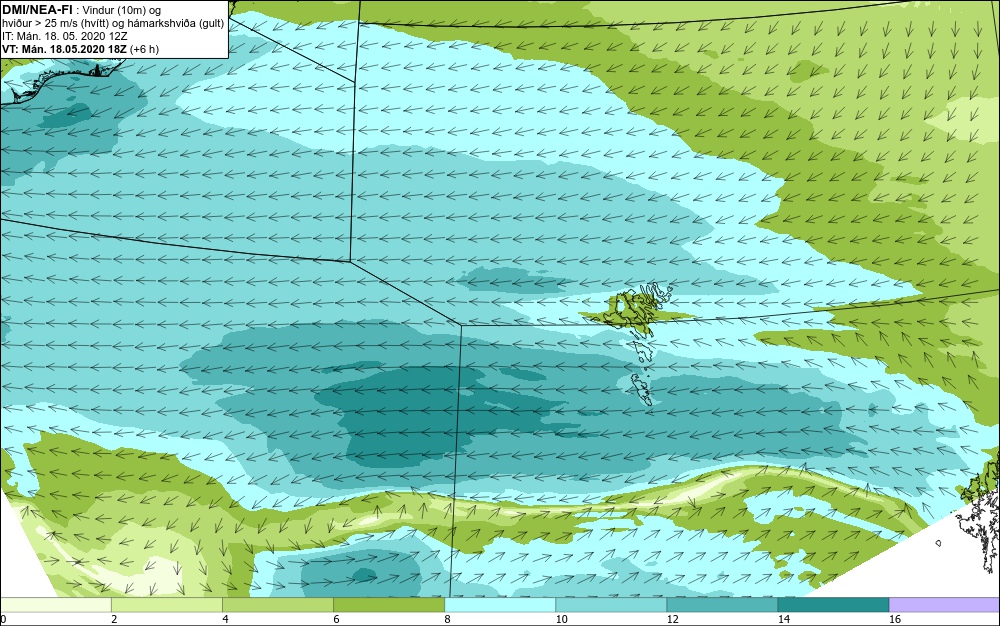Click the 6–8 m/s olive green legend swatch

pyautogui.click(x=388, y=605)
